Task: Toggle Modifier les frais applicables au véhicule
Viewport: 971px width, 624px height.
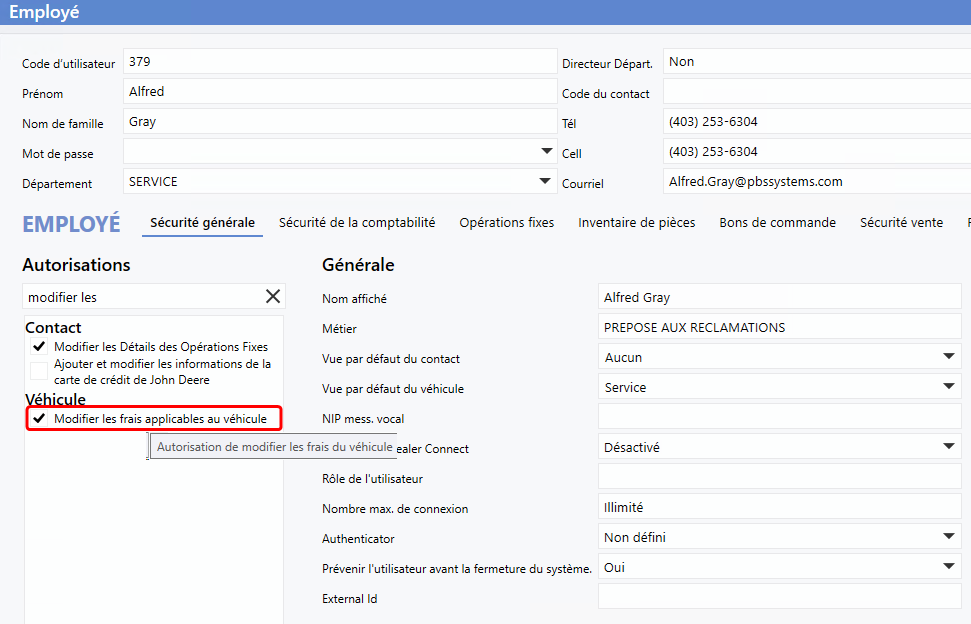Action: (x=40, y=418)
